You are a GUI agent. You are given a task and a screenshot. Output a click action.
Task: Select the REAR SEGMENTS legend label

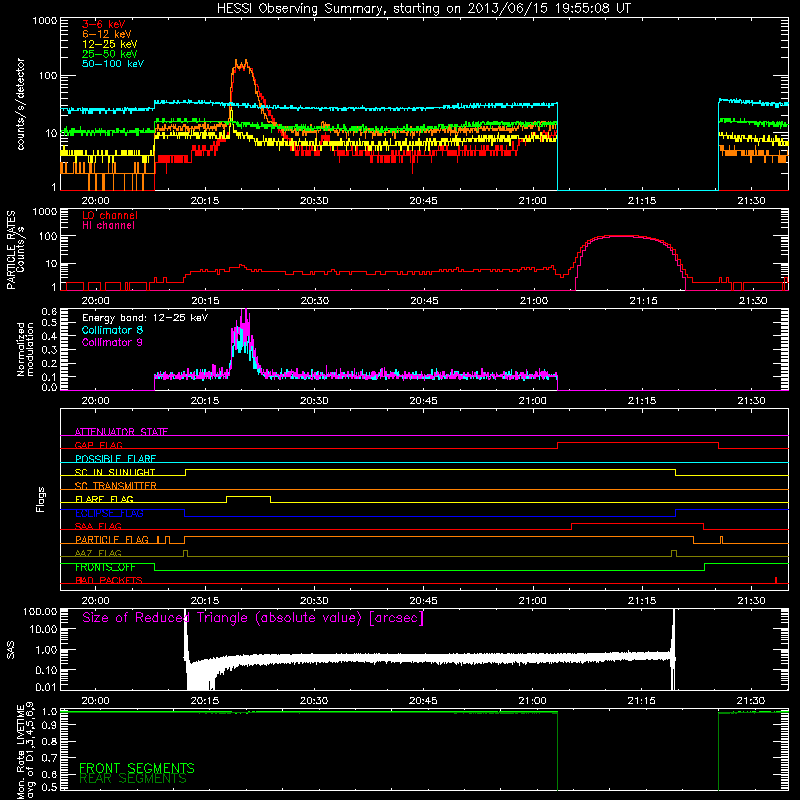tap(133, 778)
